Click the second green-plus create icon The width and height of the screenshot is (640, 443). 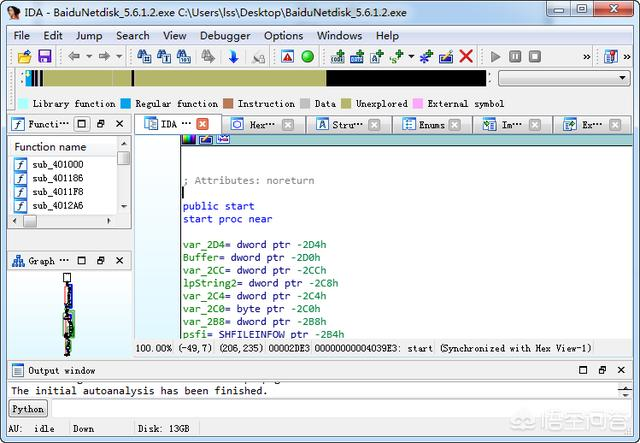(x=357, y=56)
